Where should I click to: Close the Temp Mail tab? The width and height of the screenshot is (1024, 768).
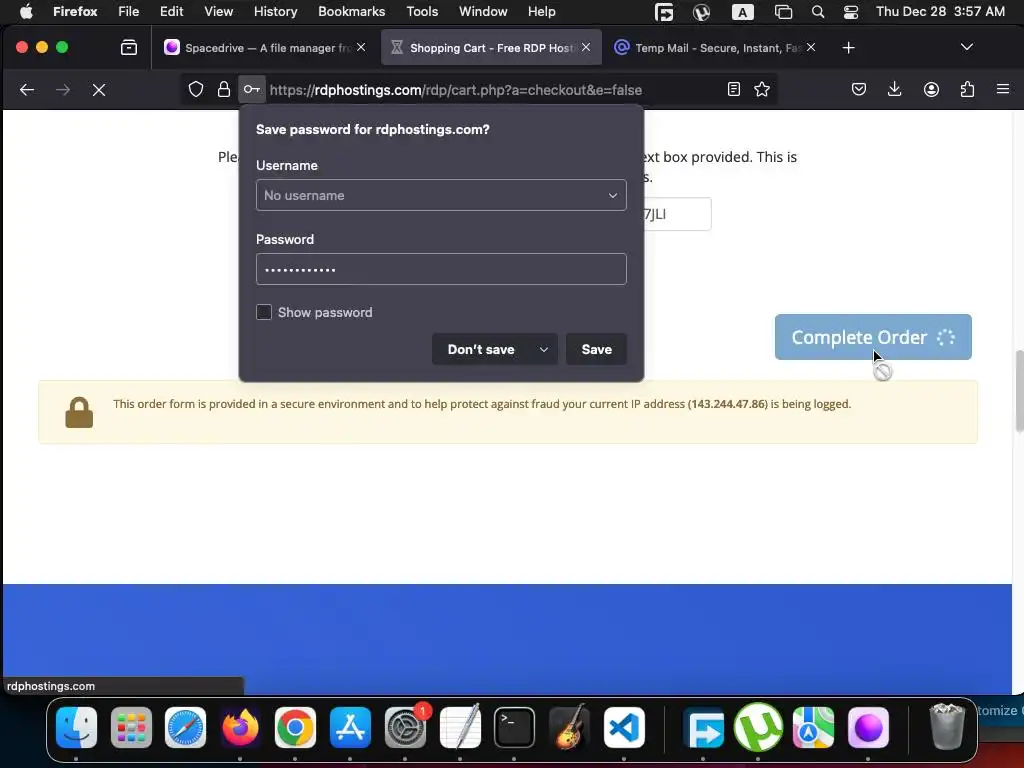[x=810, y=47]
